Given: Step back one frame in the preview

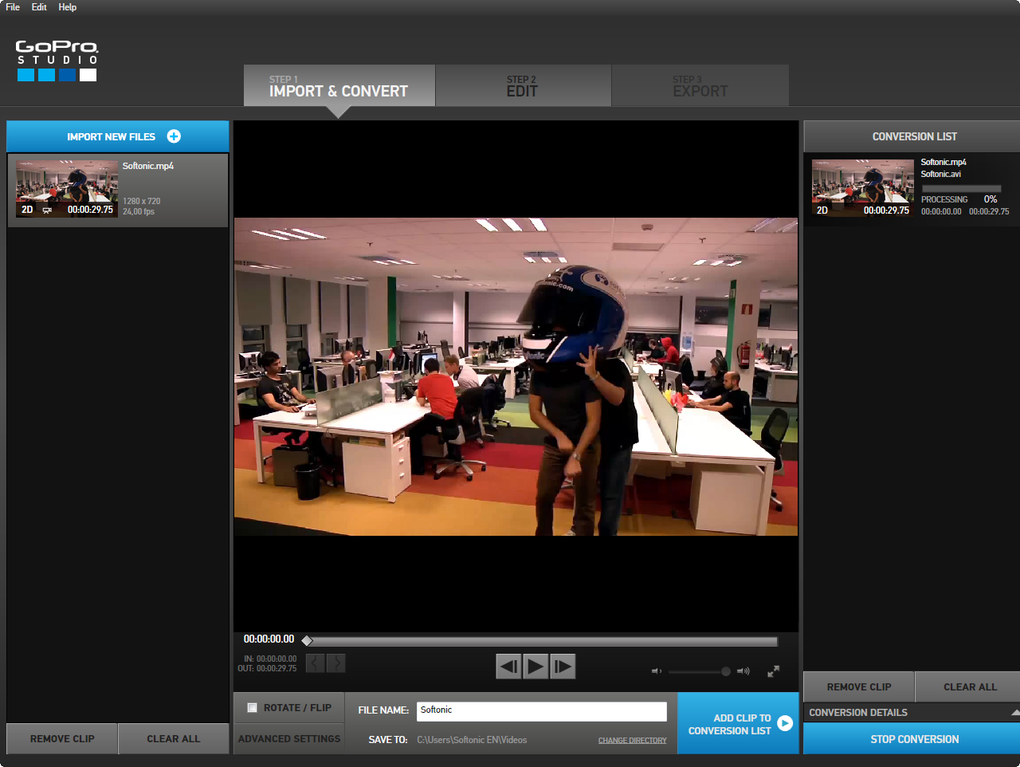Looking at the screenshot, I should (509, 666).
